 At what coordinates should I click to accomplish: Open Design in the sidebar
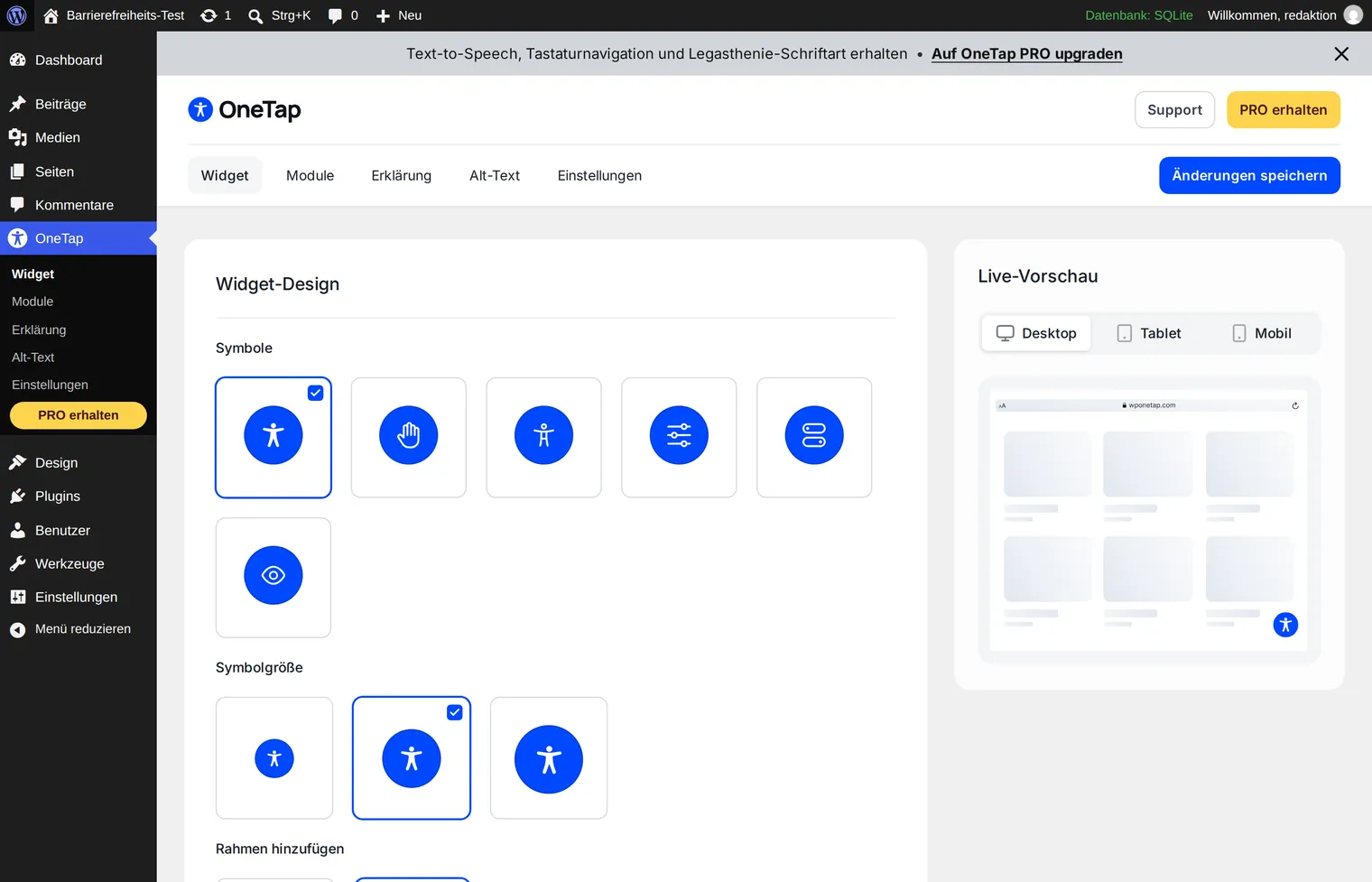point(79,462)
